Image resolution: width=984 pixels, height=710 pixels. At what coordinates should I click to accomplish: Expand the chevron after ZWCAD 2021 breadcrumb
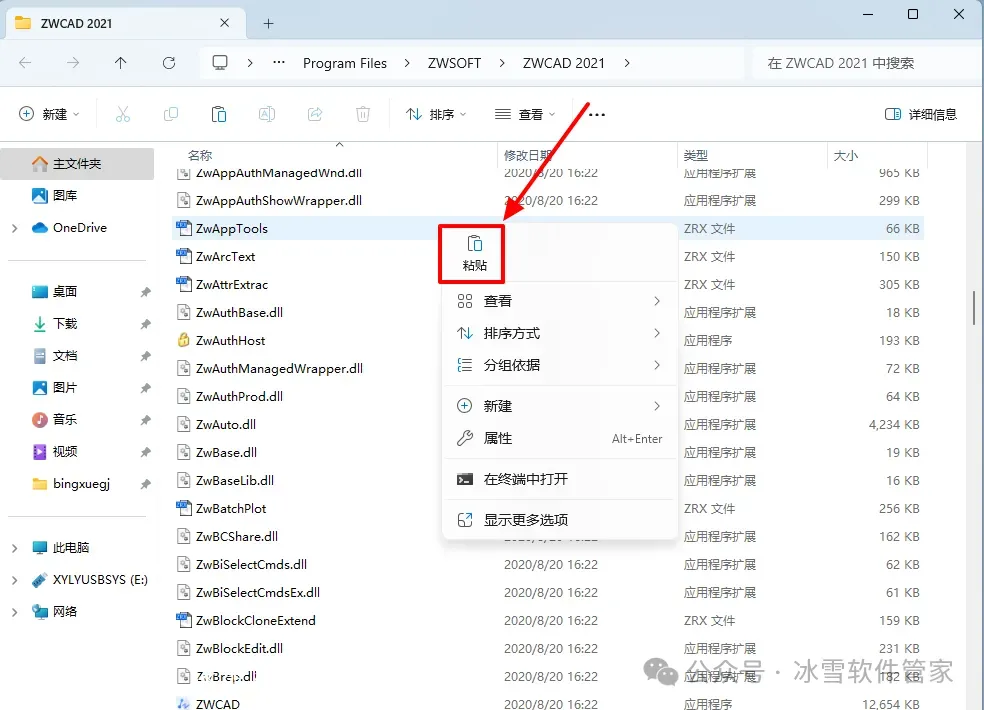click(x=627, y=63)
